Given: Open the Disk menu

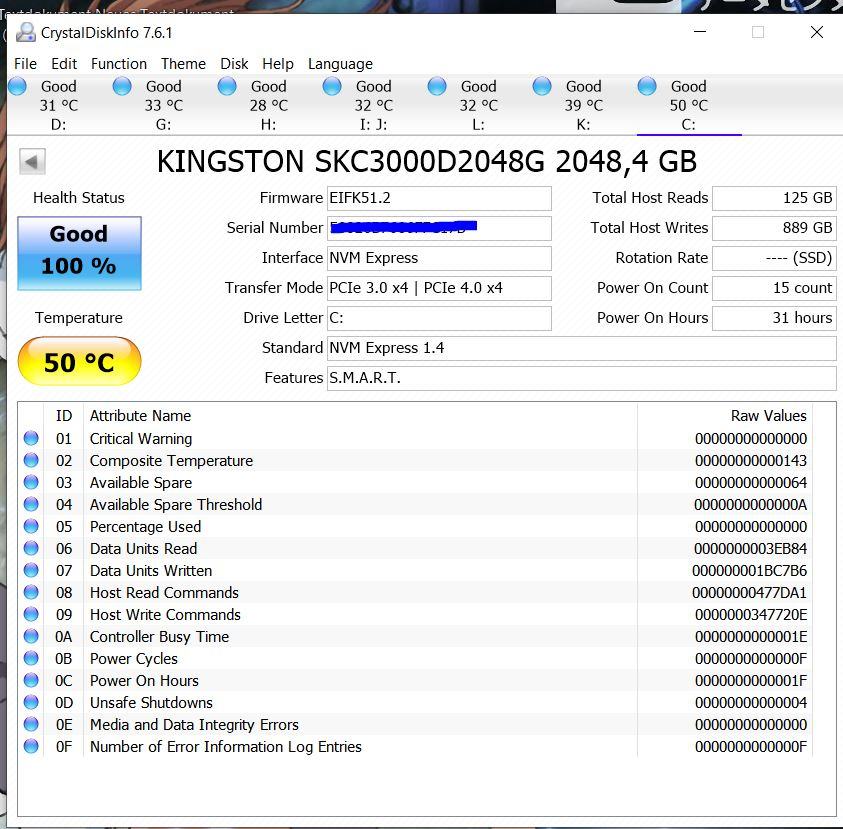Looking at the screenshot, I should [234, 63].
